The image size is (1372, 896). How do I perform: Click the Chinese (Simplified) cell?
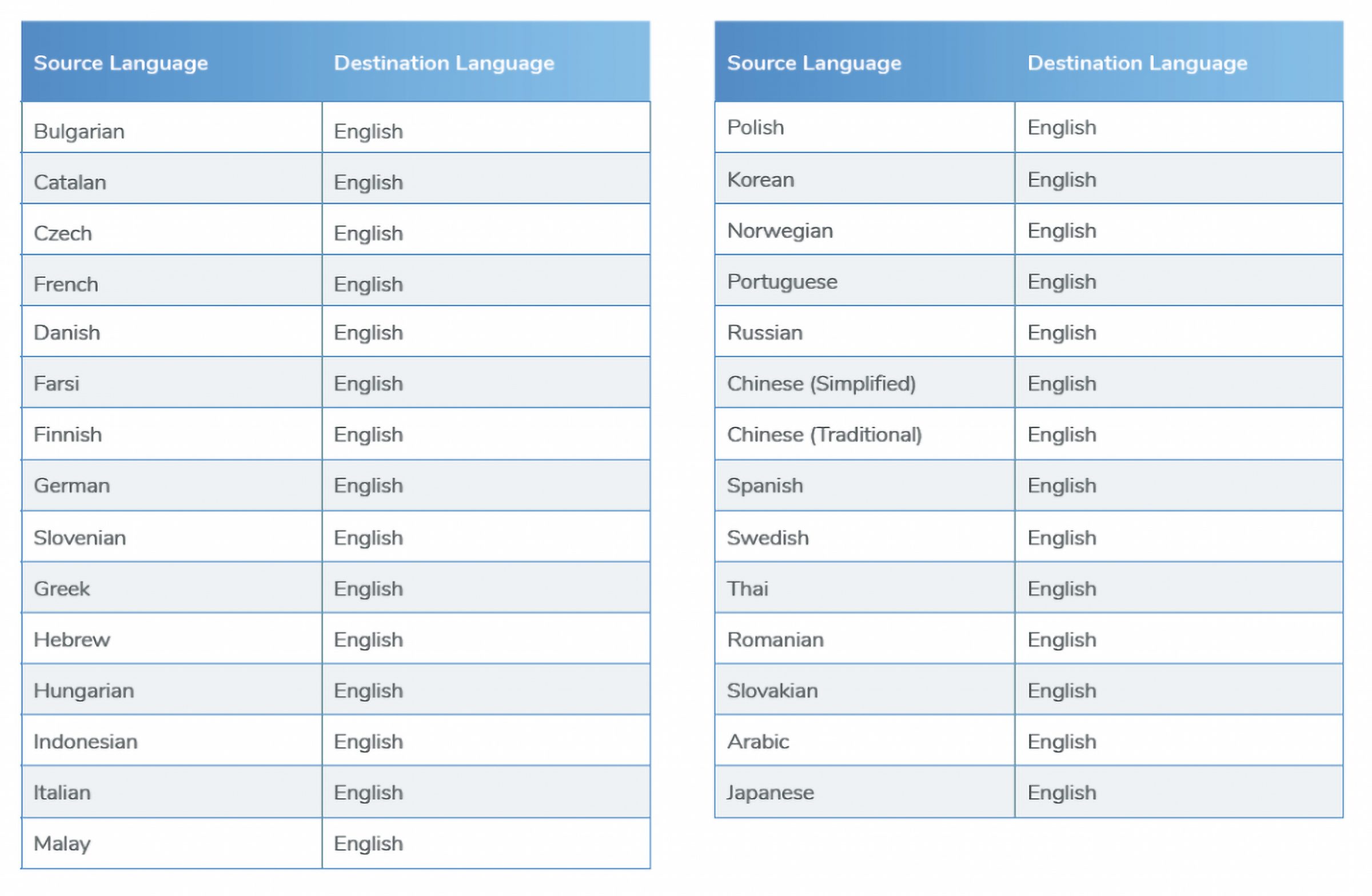pos(865,383)
